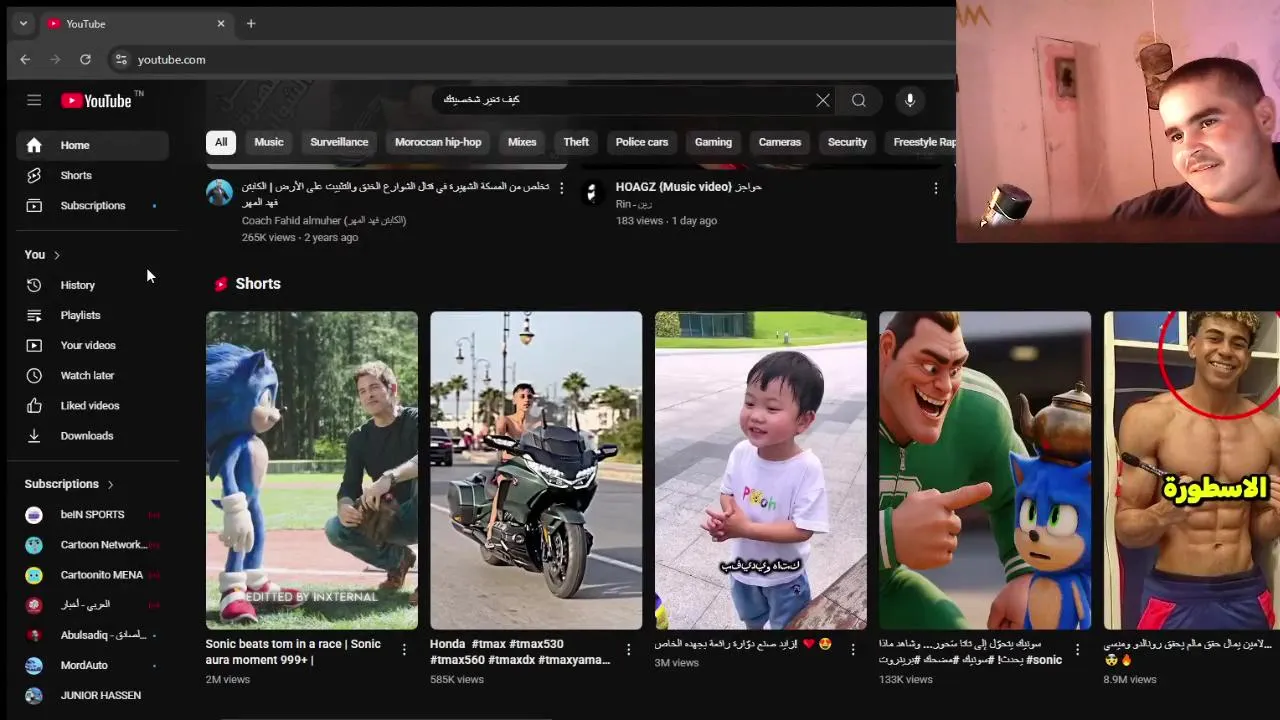
Task: Open the Rin channel avatar
Action: pyautogui.click(x=593, y=192)
